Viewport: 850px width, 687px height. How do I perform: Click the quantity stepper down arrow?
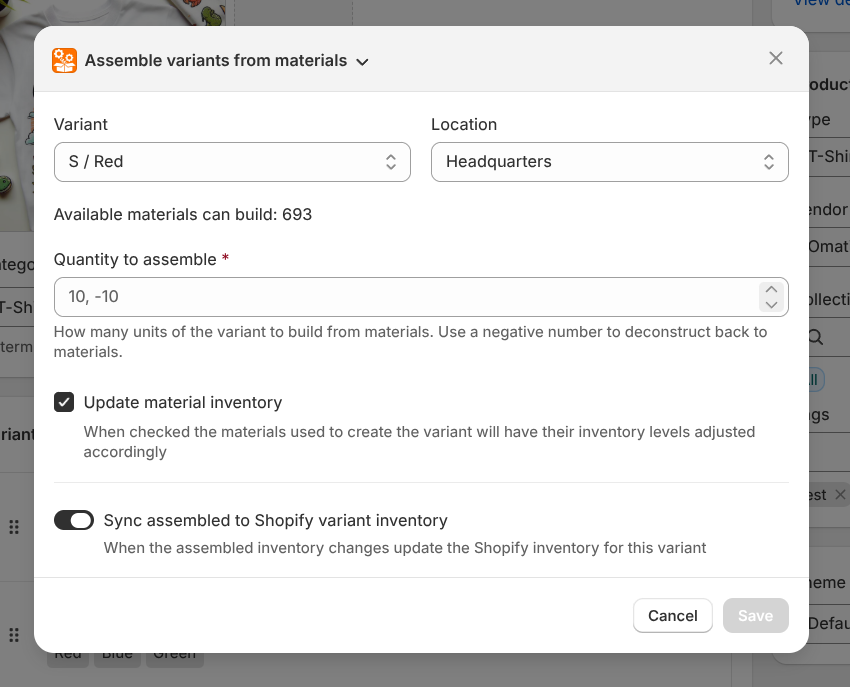(771, 303)
